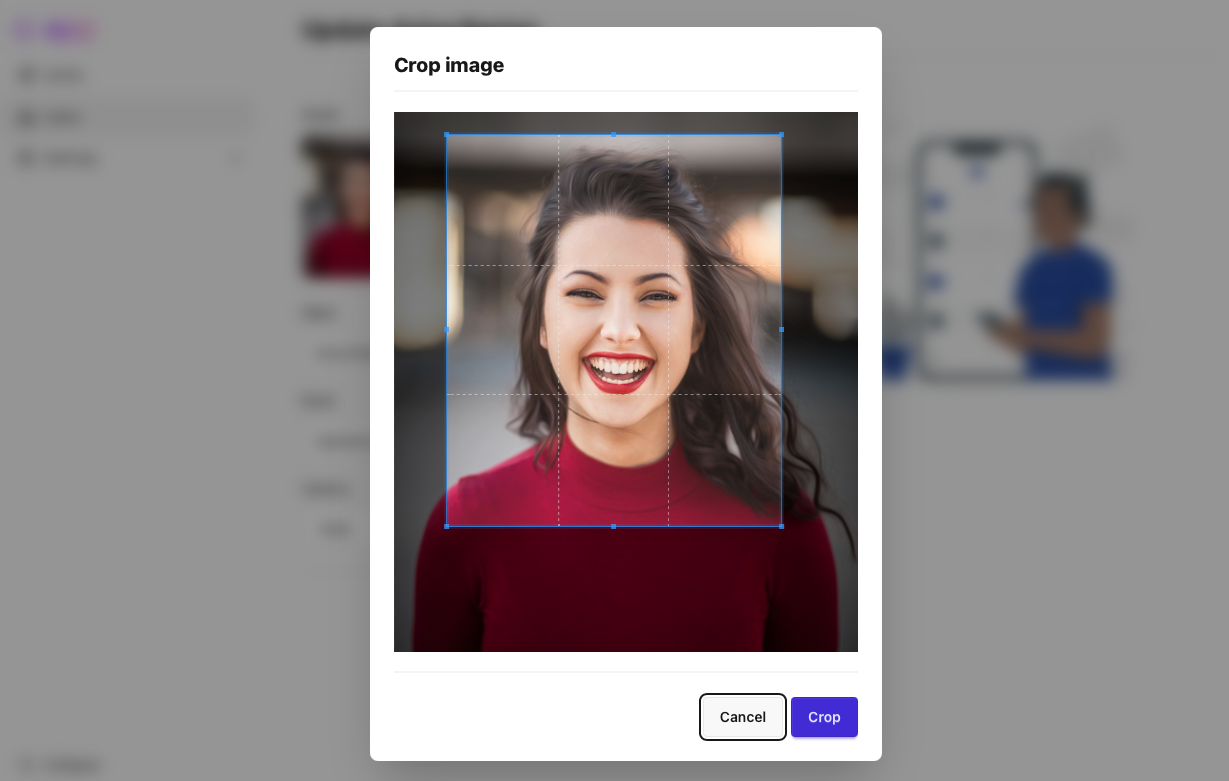
Task: Click the top-center crop edge handle
Action: point(613,134)
